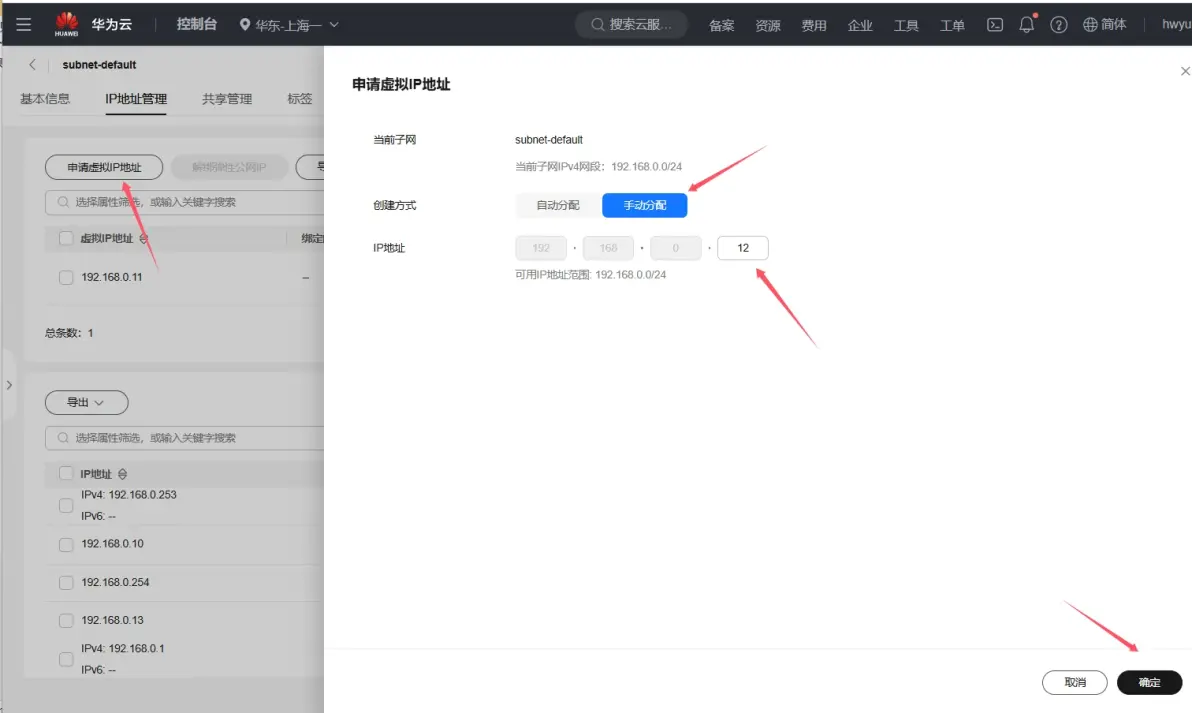This screenshot has width=1192, height=713.
Task: Click the 192.168.0.13 address row
Action: click(113, 620)
